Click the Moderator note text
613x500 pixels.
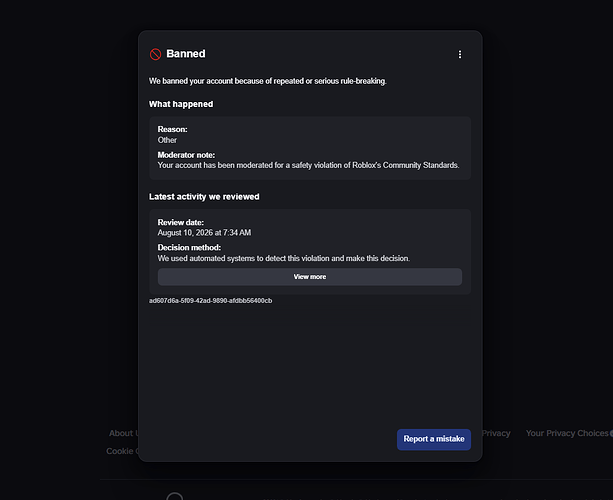308,165
